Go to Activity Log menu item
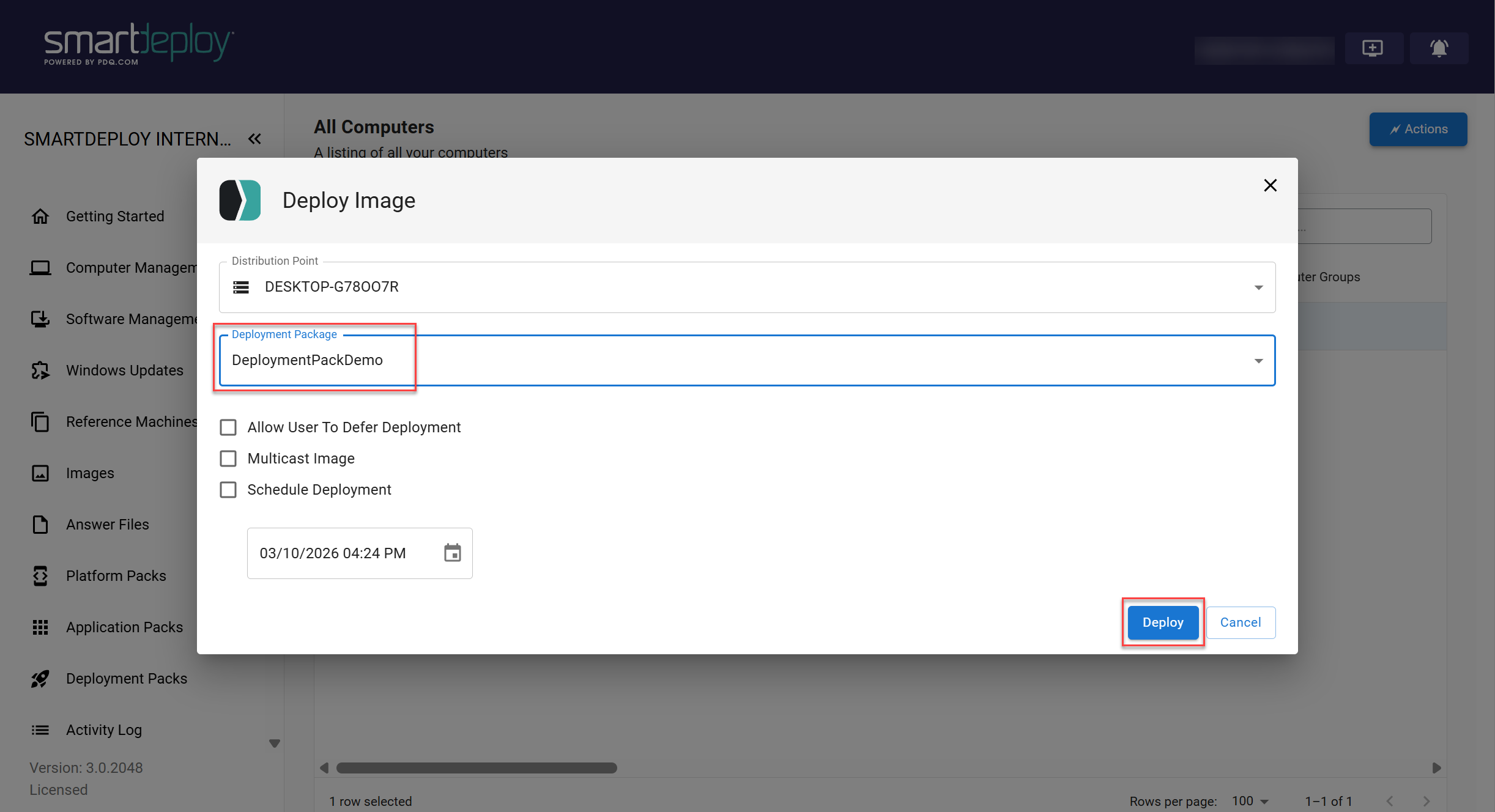Viewport: 1495px width, 812px height. [x=103, y=730]
